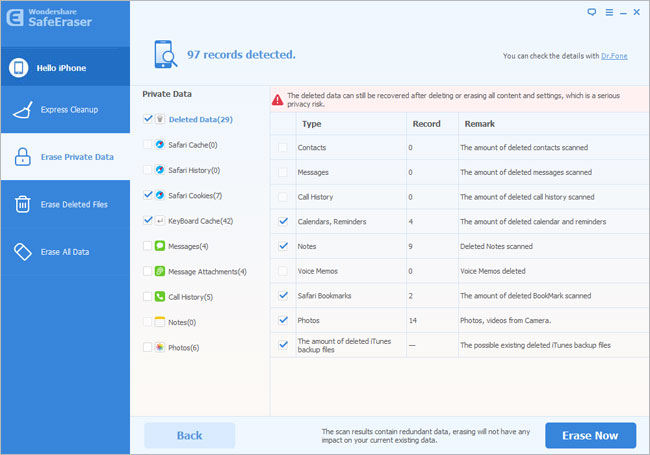
Task: Select Erase Private Data mode
Action: [65, 157]
